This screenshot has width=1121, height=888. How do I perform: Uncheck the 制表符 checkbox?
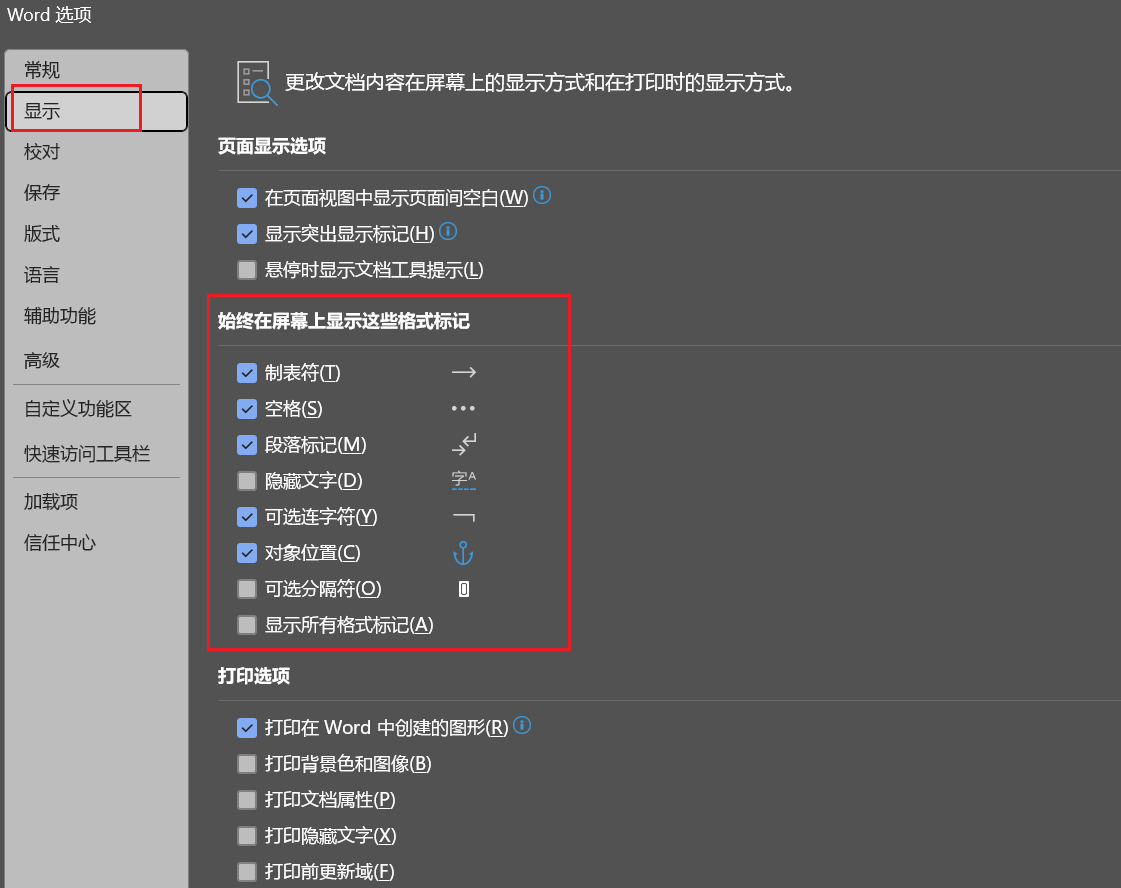(247, 373)
